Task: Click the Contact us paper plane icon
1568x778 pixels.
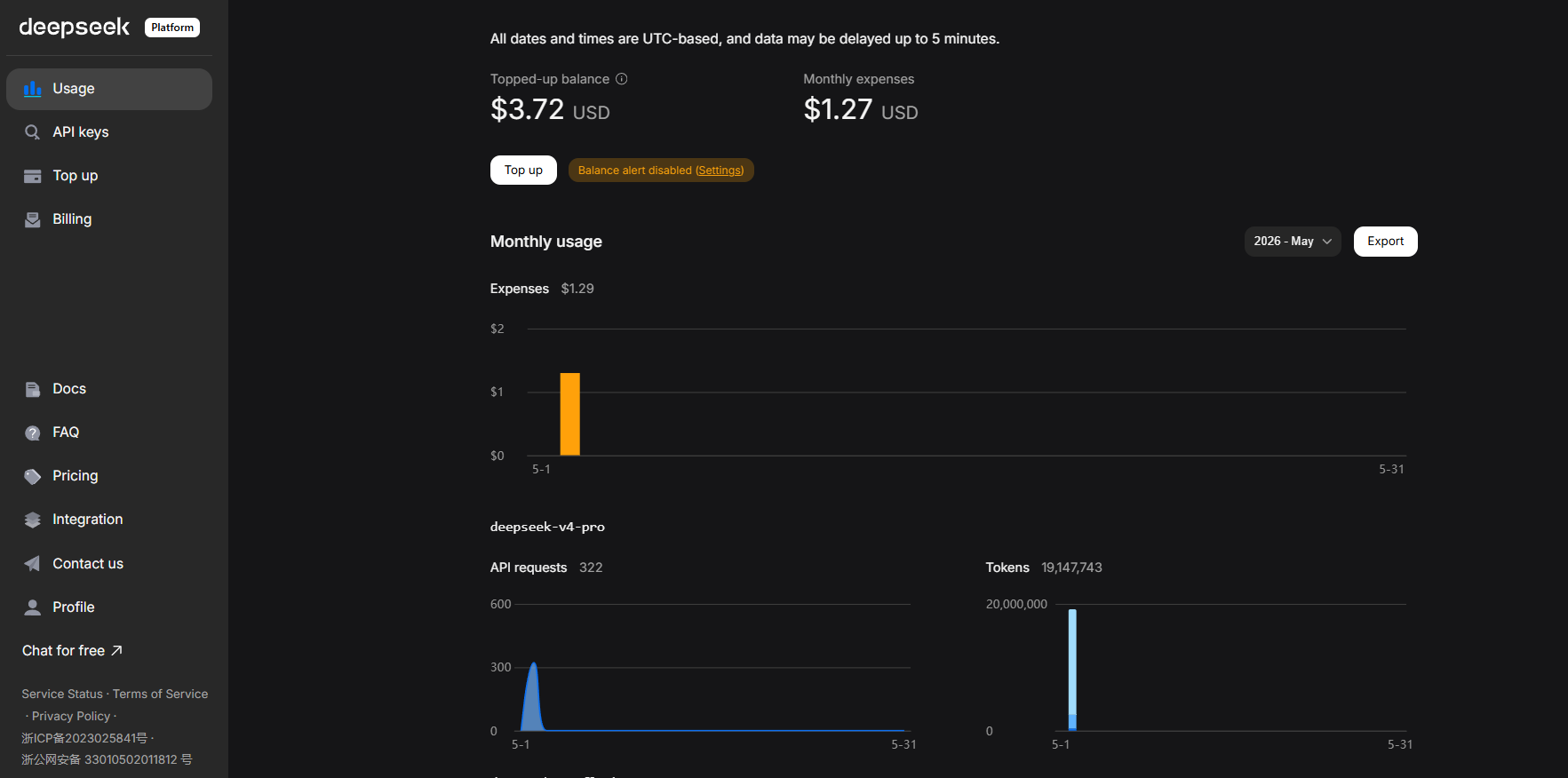Action: pyautogui.click(x=33, y=563)
